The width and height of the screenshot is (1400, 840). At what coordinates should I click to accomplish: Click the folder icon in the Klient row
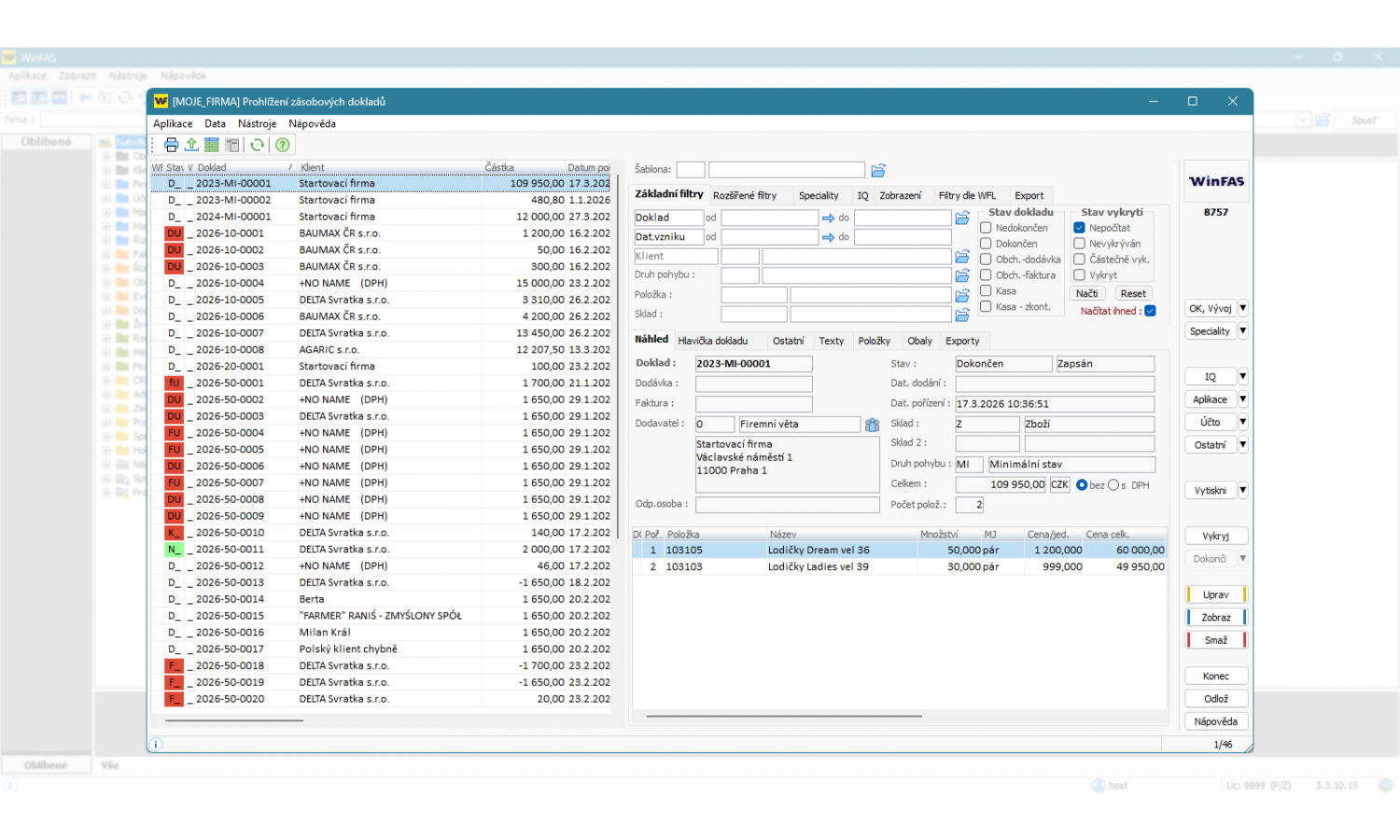962,257
